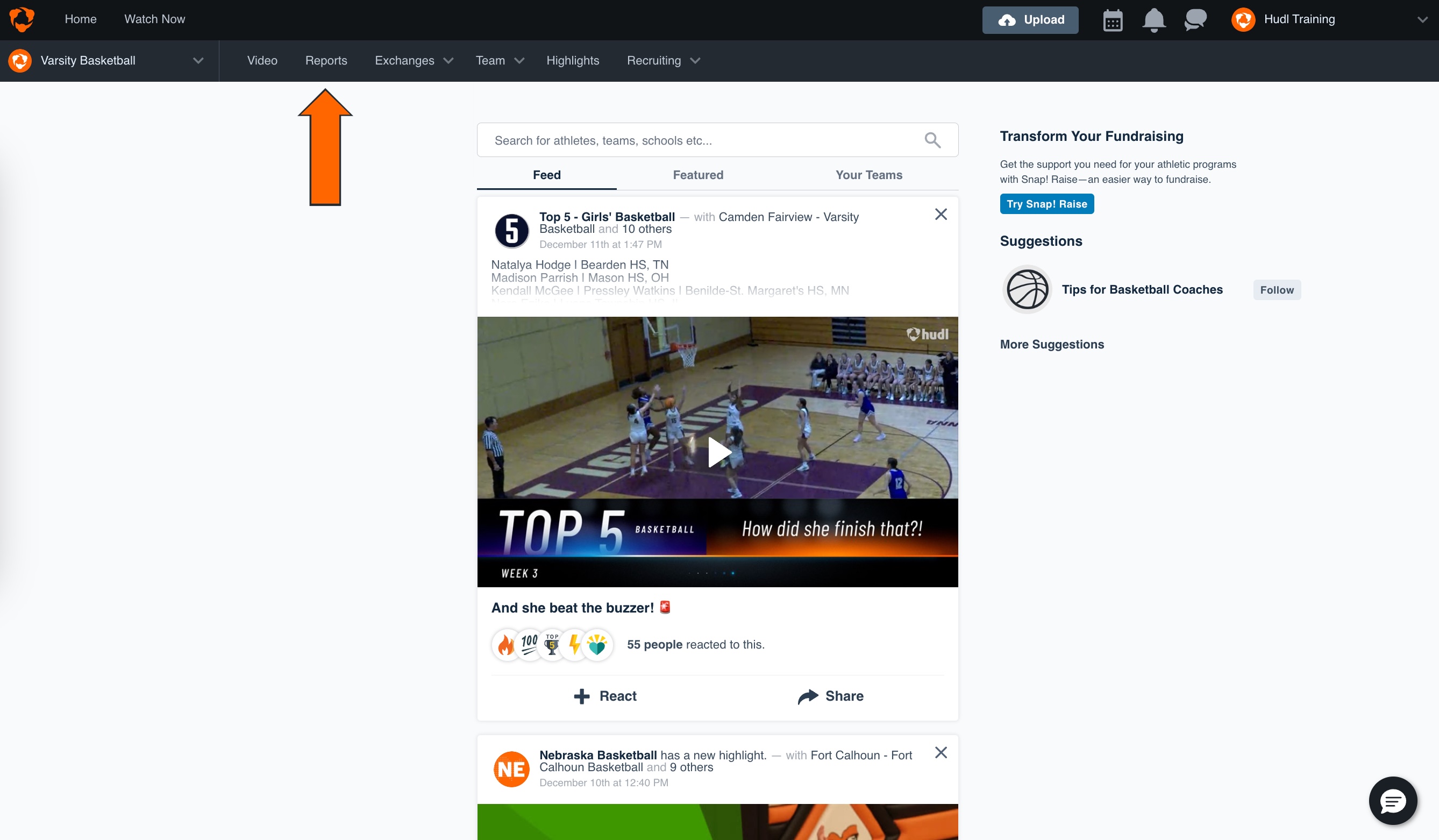Open the Team dropdown menu

pos(500,61)
